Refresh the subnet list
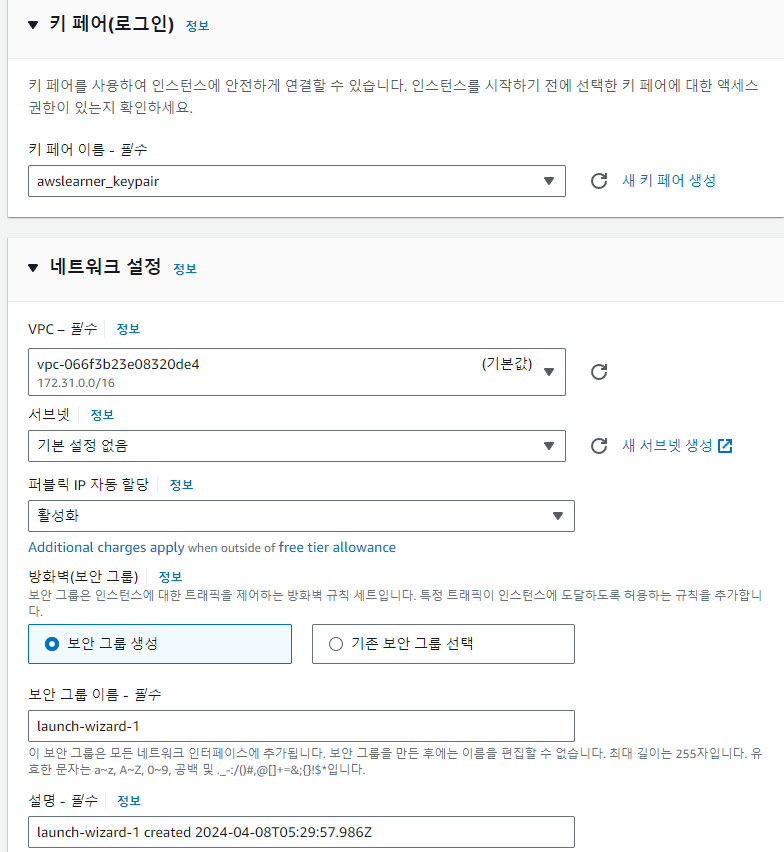Screen dimensions: 784x852 [x=599, y=446]
